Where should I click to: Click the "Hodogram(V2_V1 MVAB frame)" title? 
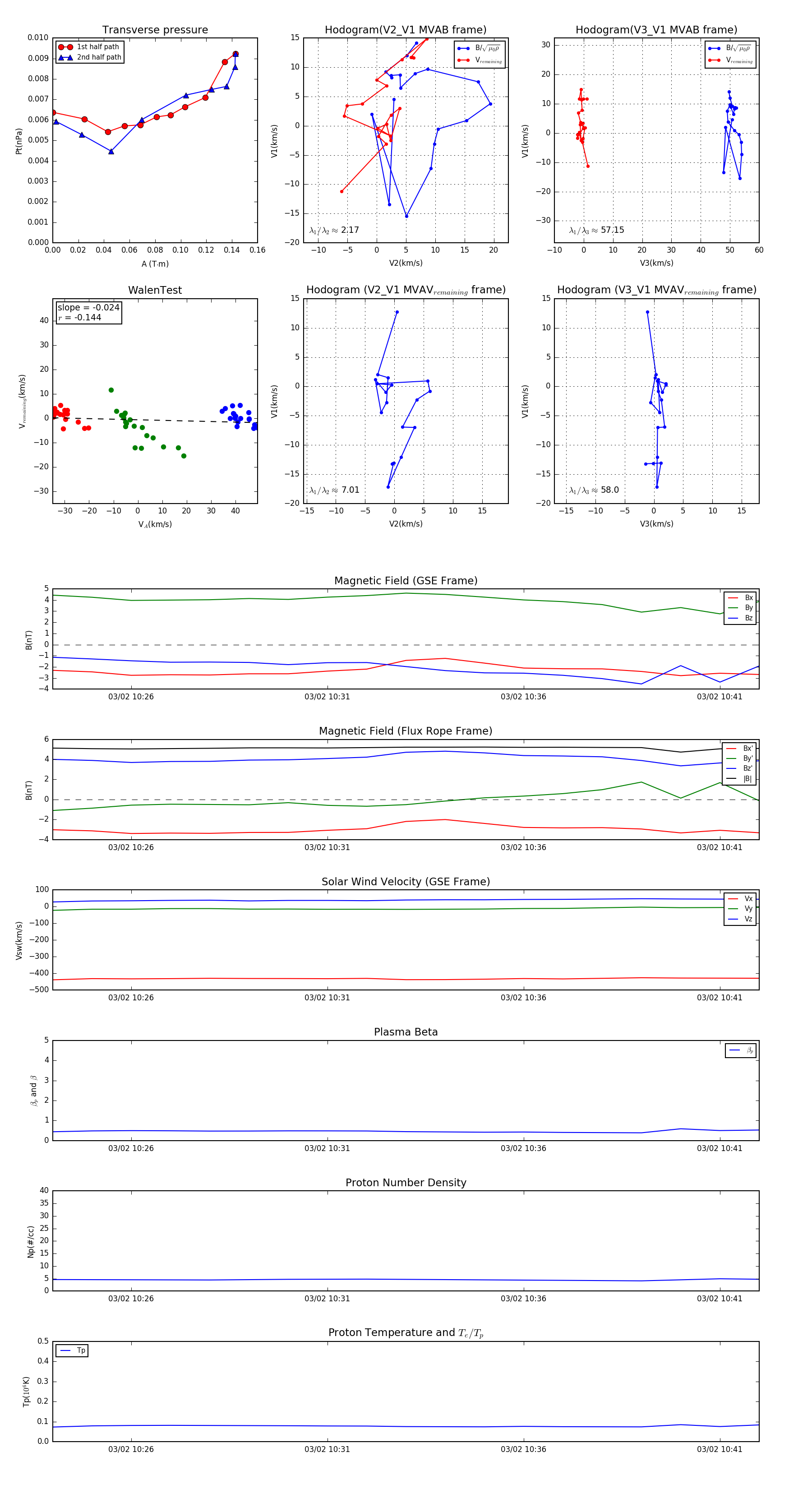(x=406, y=29)
